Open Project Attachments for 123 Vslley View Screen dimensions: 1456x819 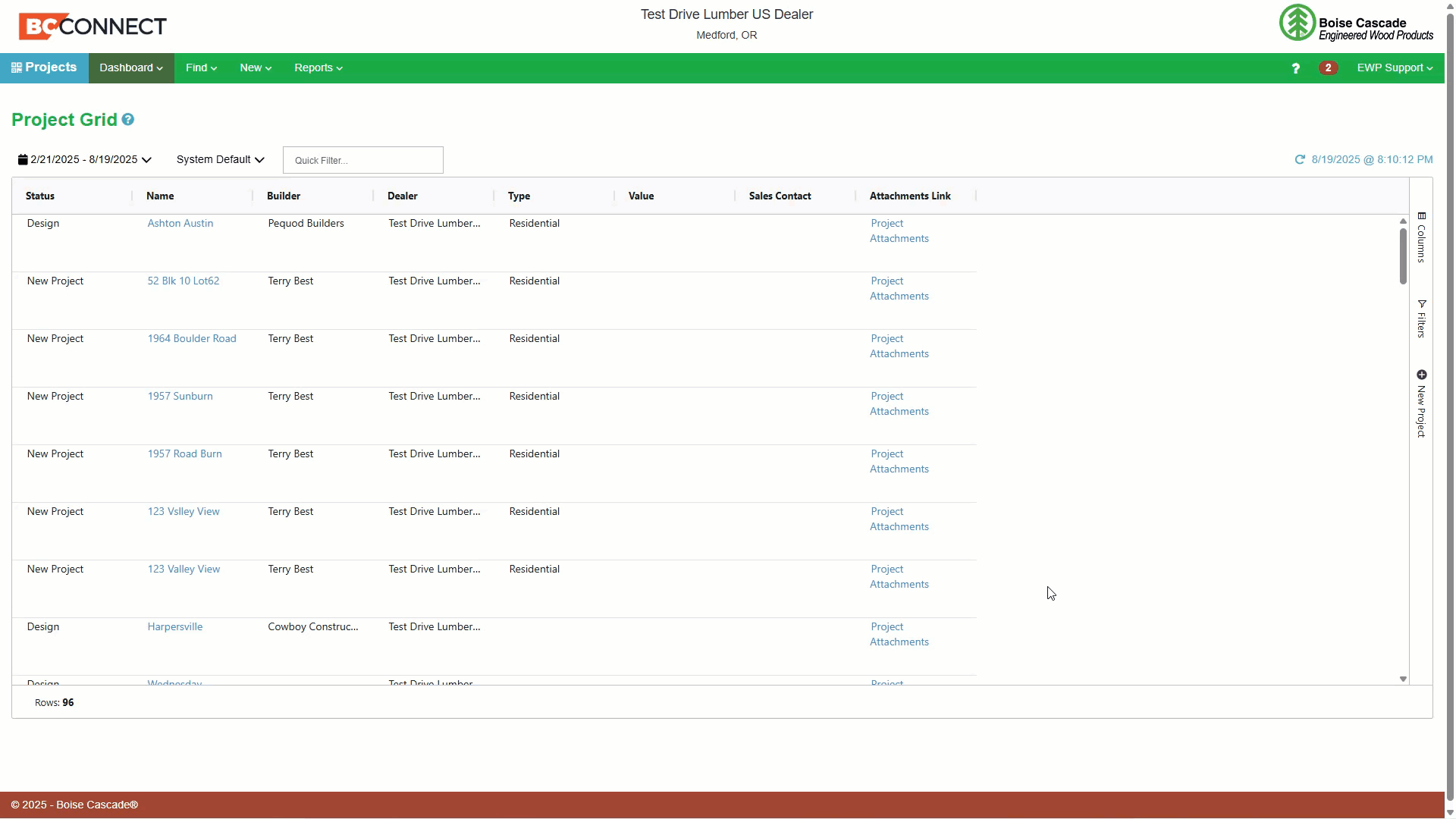tap(899, 519)
